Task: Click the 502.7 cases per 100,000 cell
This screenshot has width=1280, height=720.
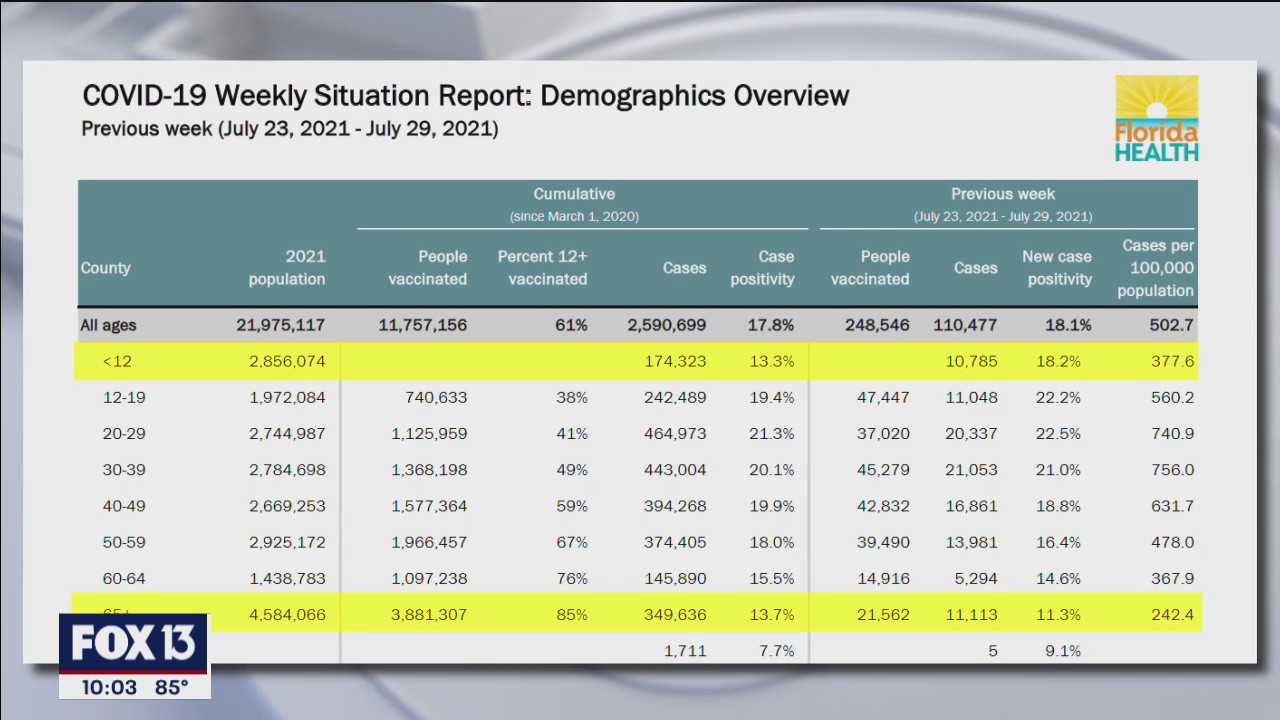Action: [1172, 325]
